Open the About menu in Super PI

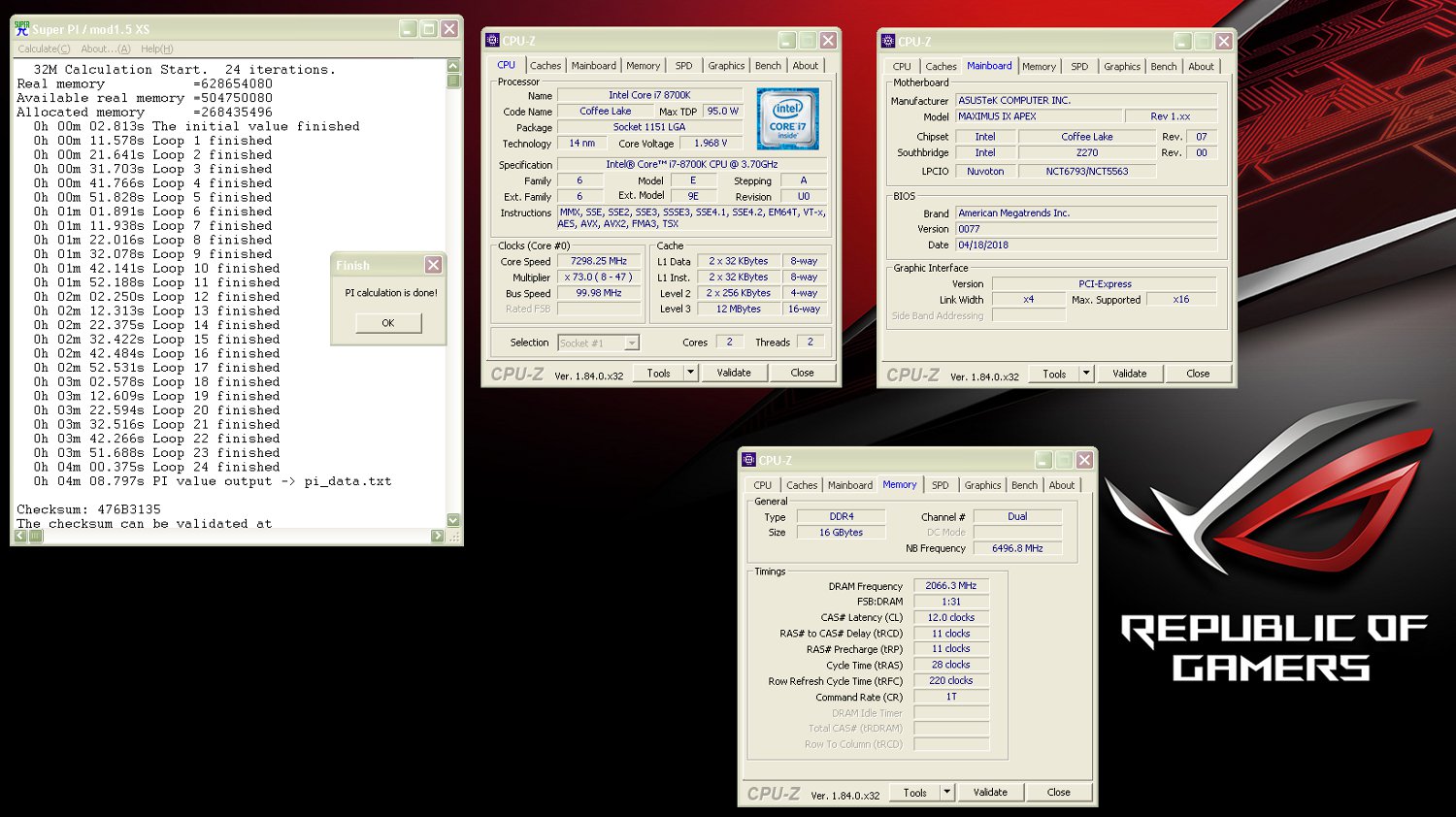click(x=105, y=49)
